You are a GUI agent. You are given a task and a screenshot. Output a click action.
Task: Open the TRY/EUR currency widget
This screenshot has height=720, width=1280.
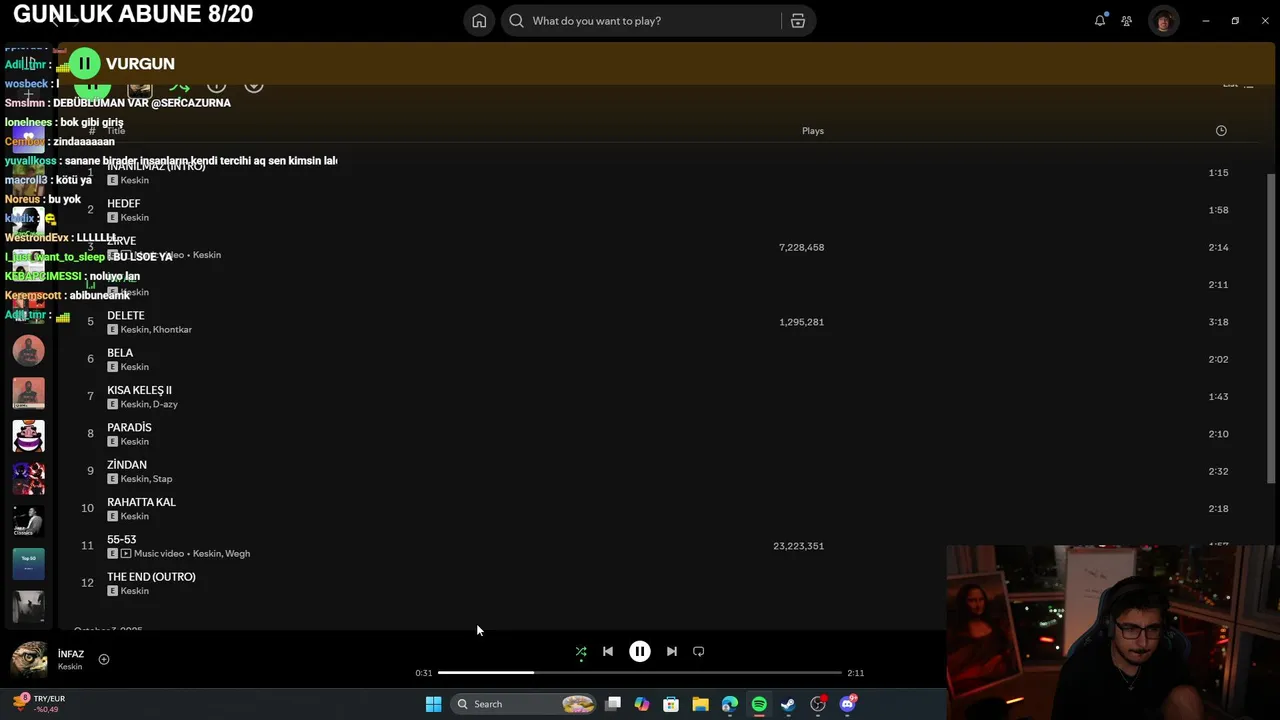point(40,703)
